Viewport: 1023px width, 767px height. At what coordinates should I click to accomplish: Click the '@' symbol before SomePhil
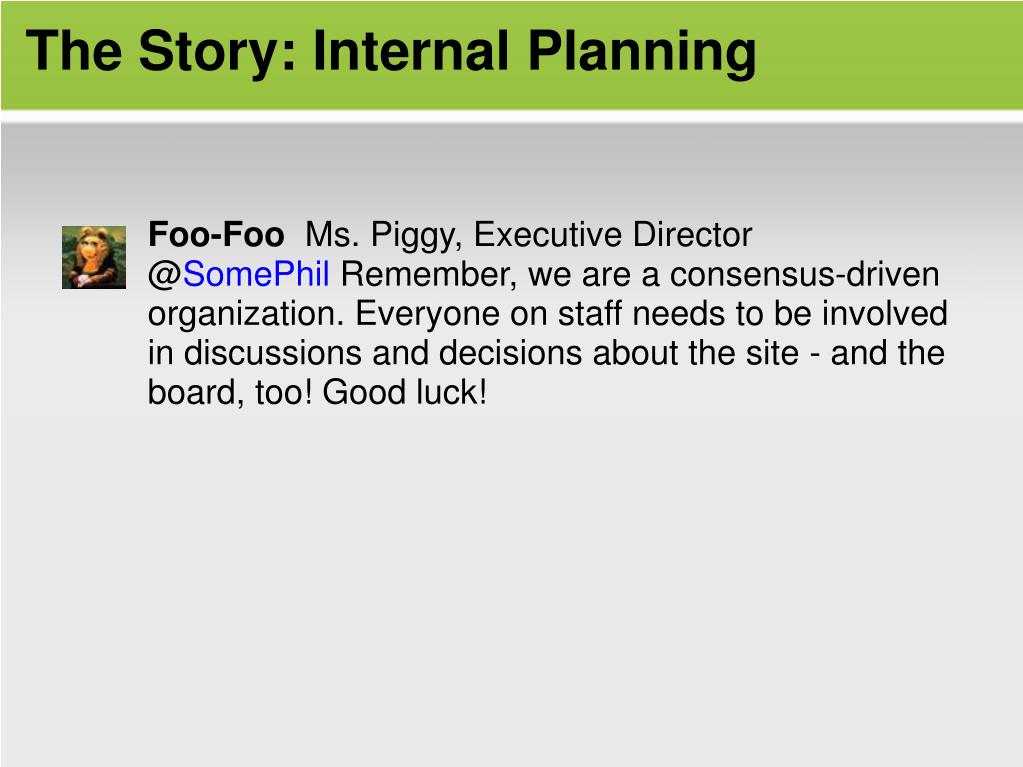(164, 275)
